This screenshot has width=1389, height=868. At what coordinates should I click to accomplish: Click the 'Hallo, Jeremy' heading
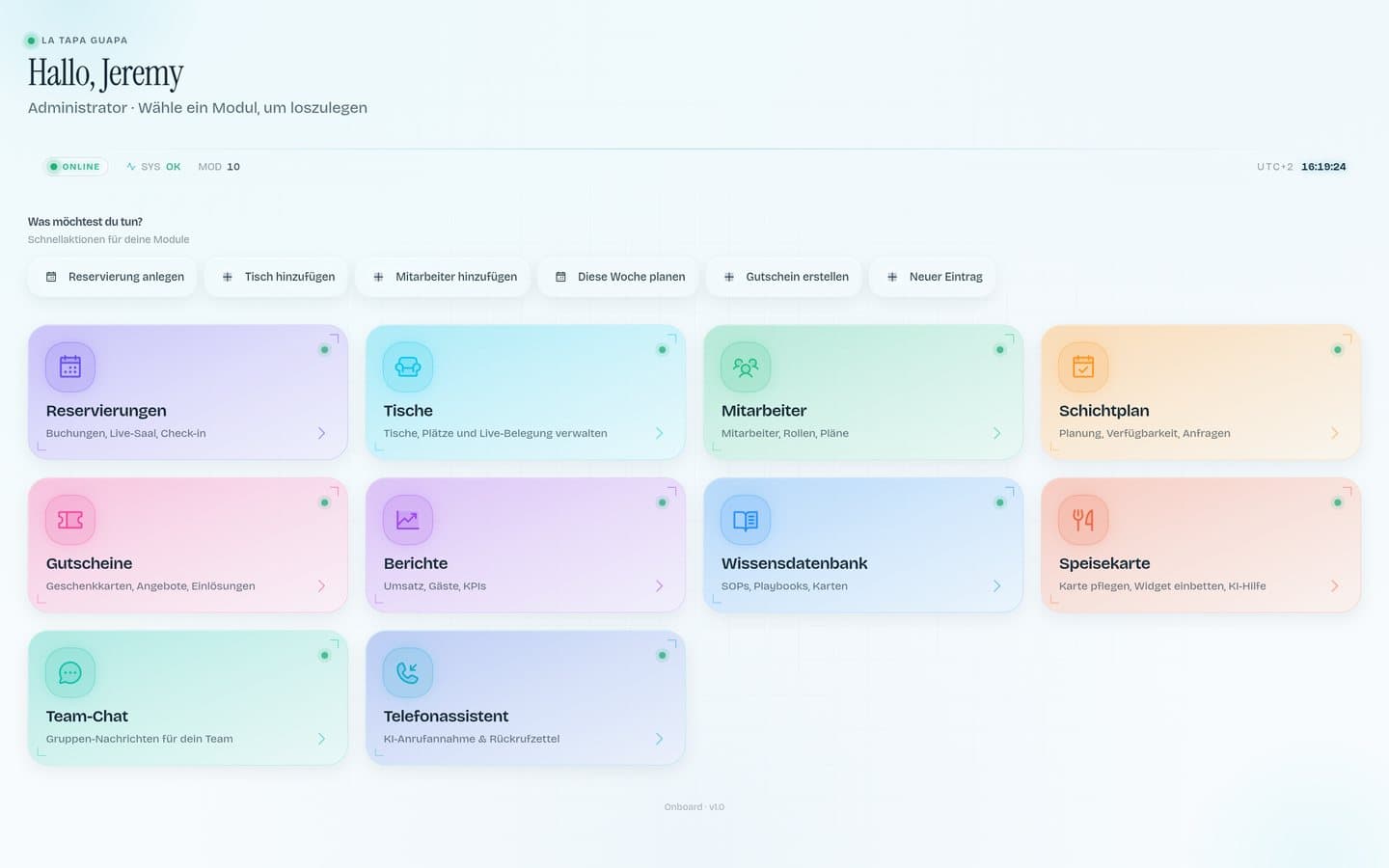pyautogui.click(x=105, y=73)
